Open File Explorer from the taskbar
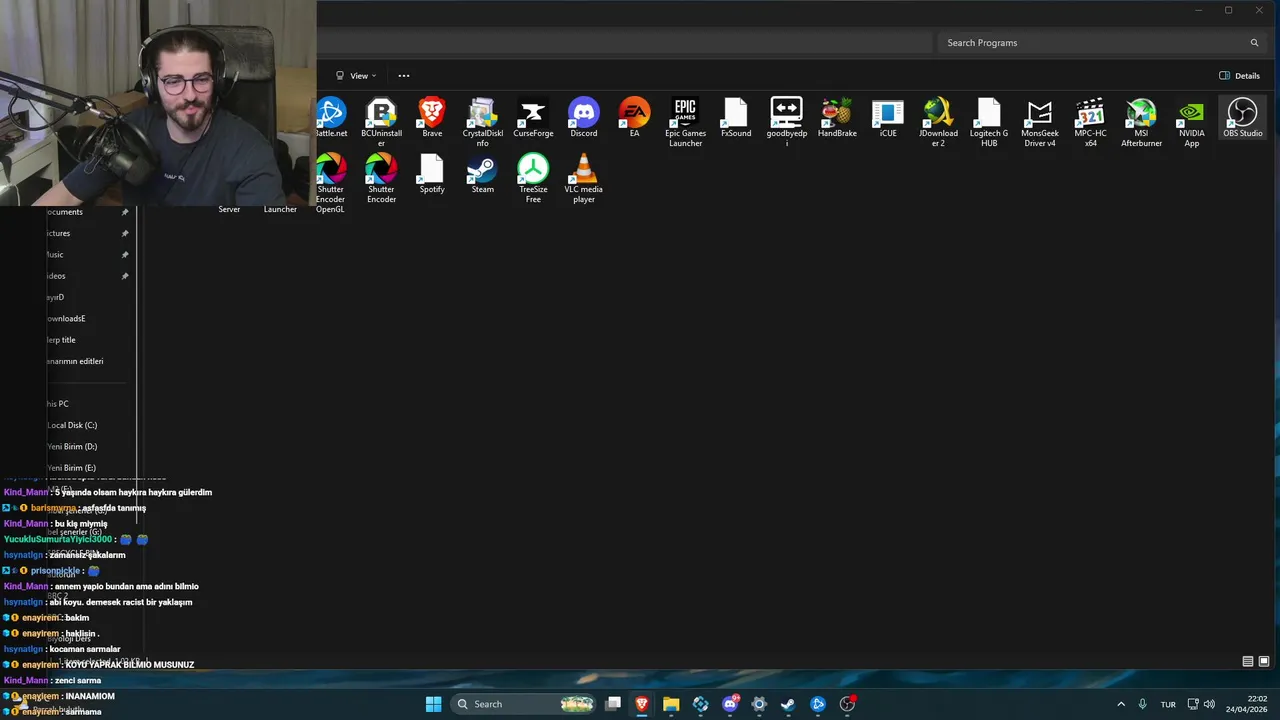 coord(671,704)
